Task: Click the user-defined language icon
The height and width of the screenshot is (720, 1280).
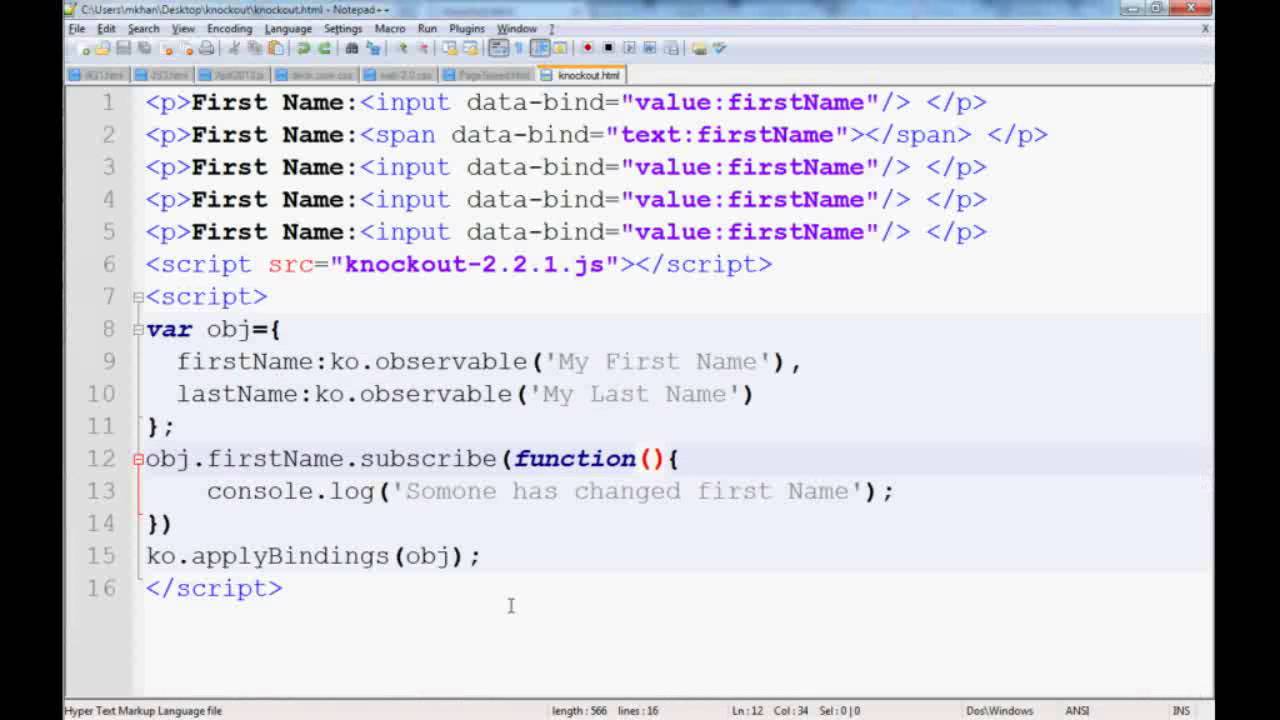Action: (559, 48)
